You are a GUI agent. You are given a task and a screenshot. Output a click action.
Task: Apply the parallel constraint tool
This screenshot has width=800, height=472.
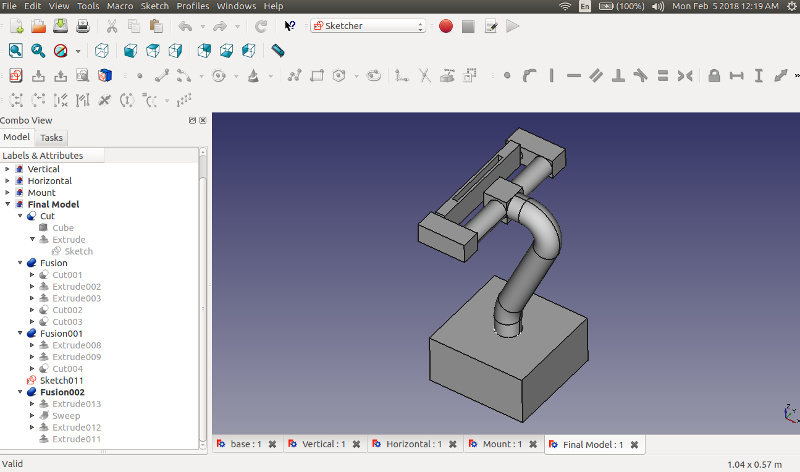[x=595, y=75]
